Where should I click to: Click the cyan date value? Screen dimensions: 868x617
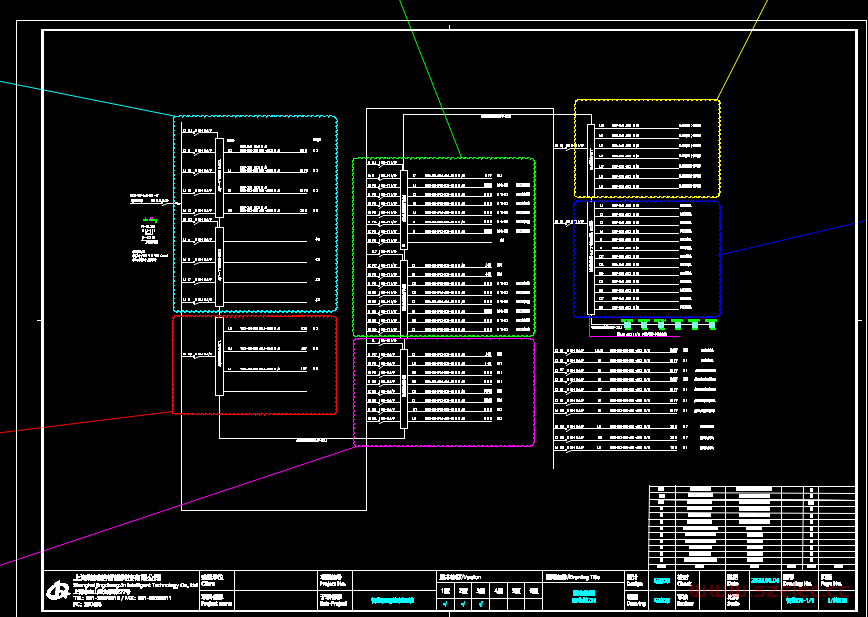pyautogui.click(x=764, y=580)
